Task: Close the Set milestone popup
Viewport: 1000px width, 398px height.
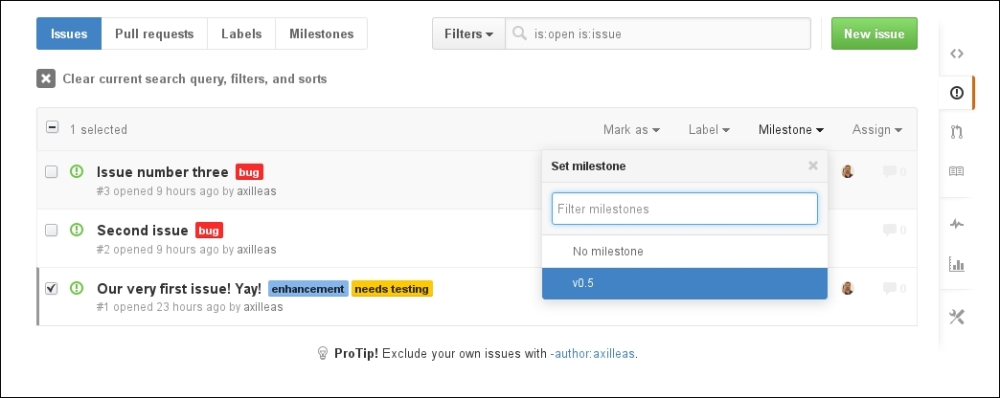Action: click(812, 166)
